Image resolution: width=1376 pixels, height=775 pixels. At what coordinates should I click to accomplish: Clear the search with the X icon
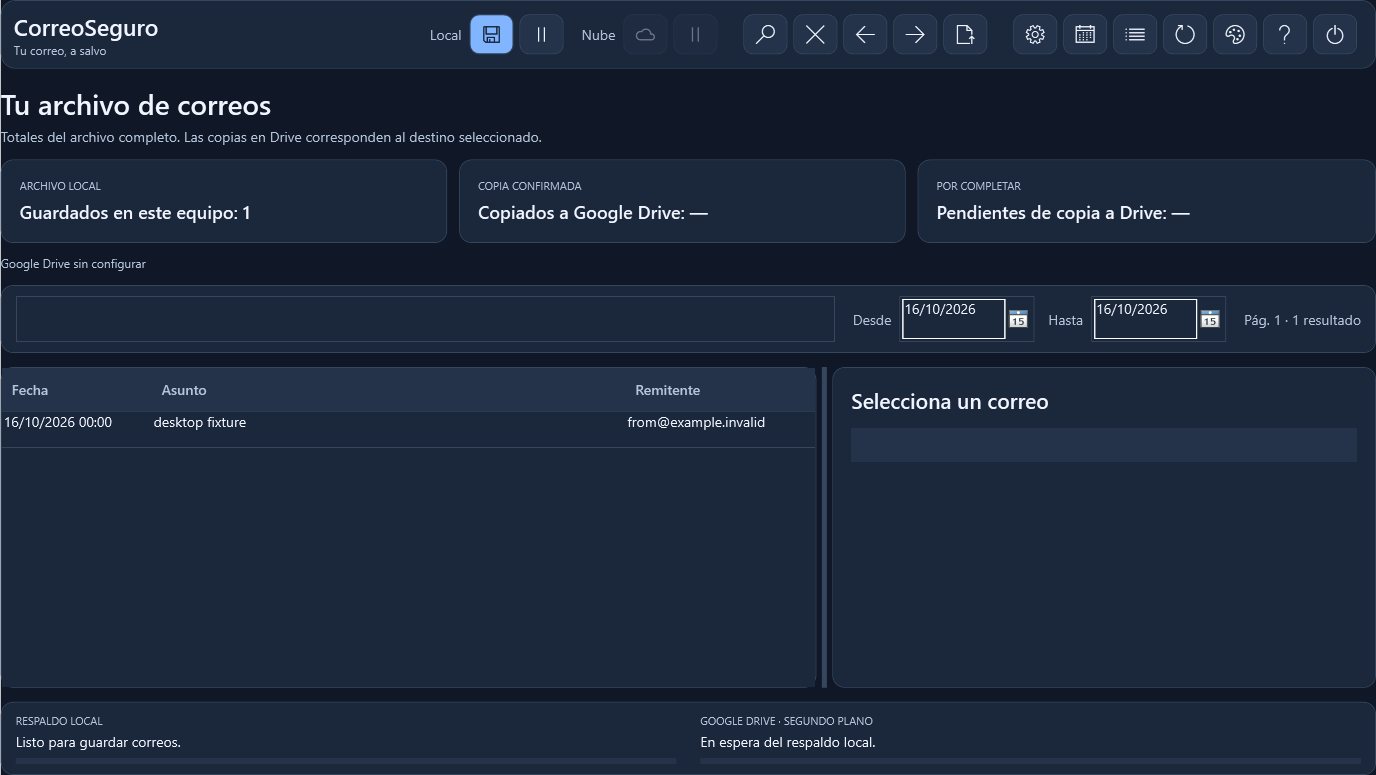pyautogui.click(x=815, y=35)
